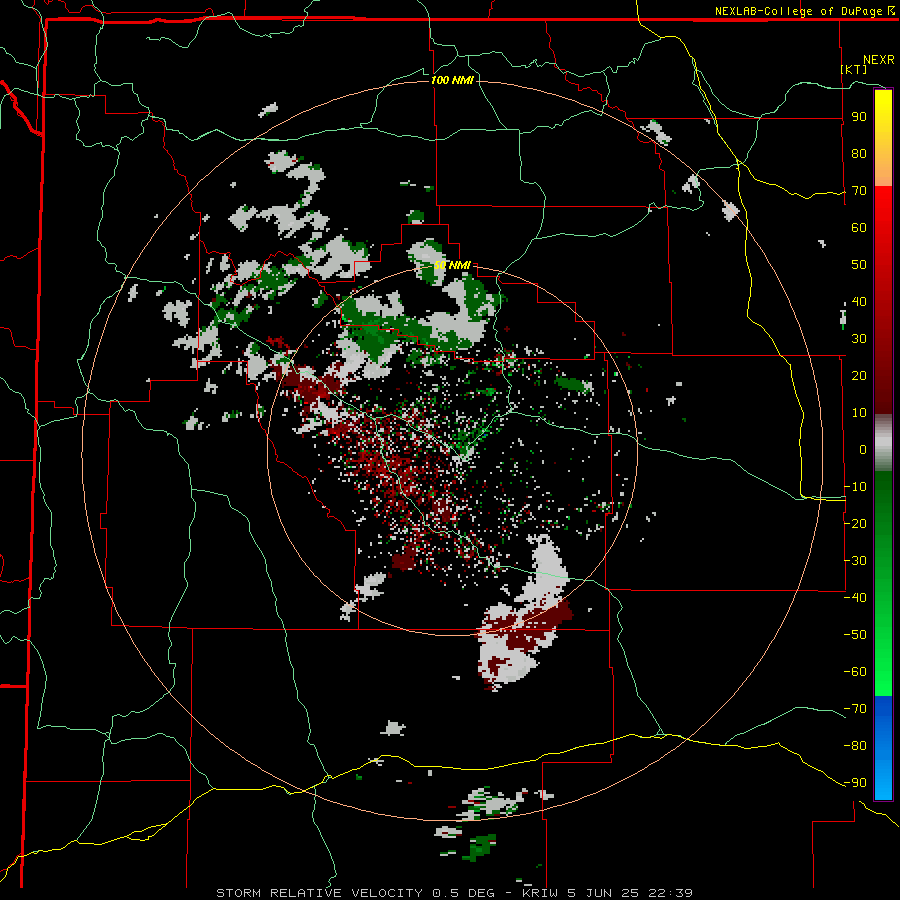Click the 30 value on the velocity scale
Image resolution: width=900 pixels, height=900 pixels.
(x=859, y=339)
